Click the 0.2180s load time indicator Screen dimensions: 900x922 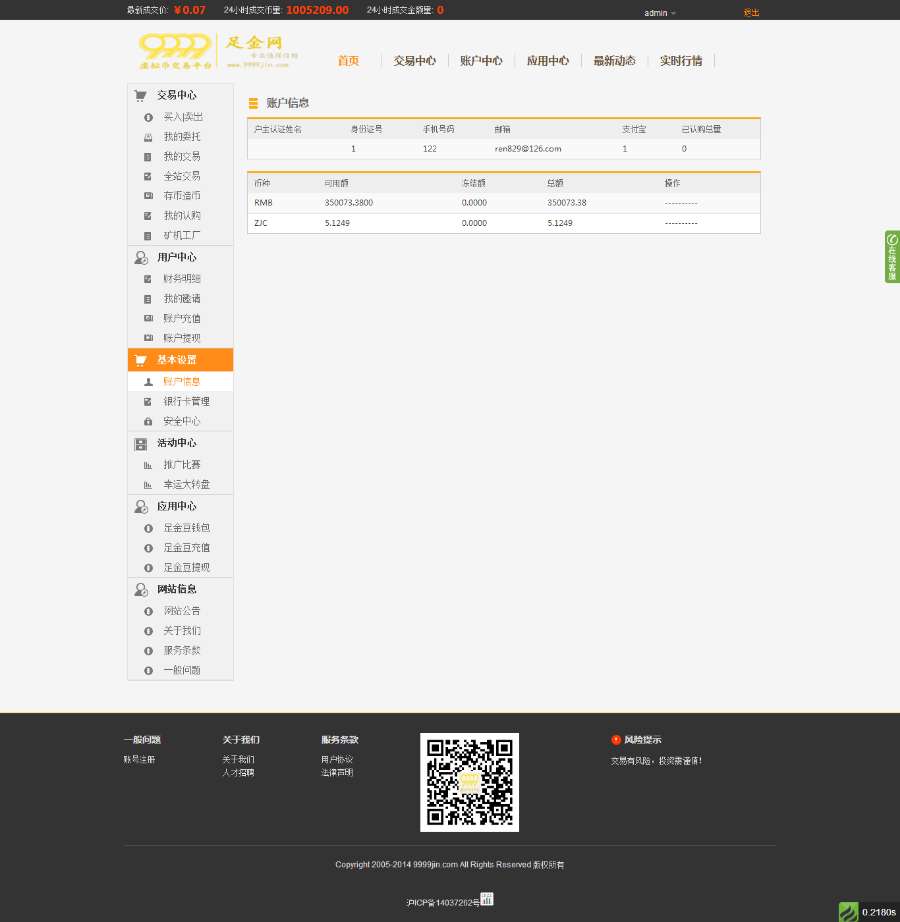pos(879,912)
